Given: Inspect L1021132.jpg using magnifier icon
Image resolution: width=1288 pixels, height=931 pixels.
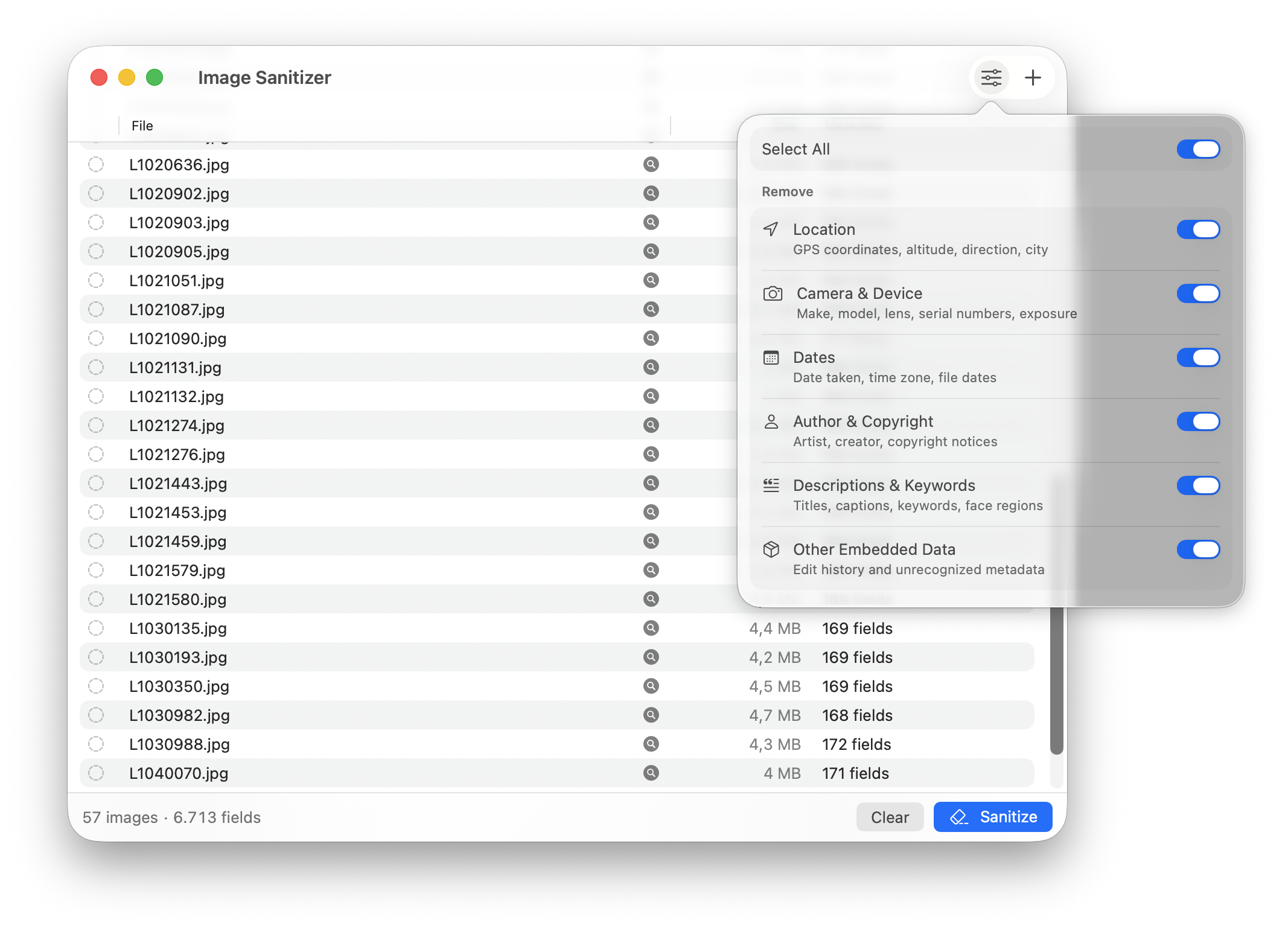Looking at the screenshot, I should pos(651,396).
